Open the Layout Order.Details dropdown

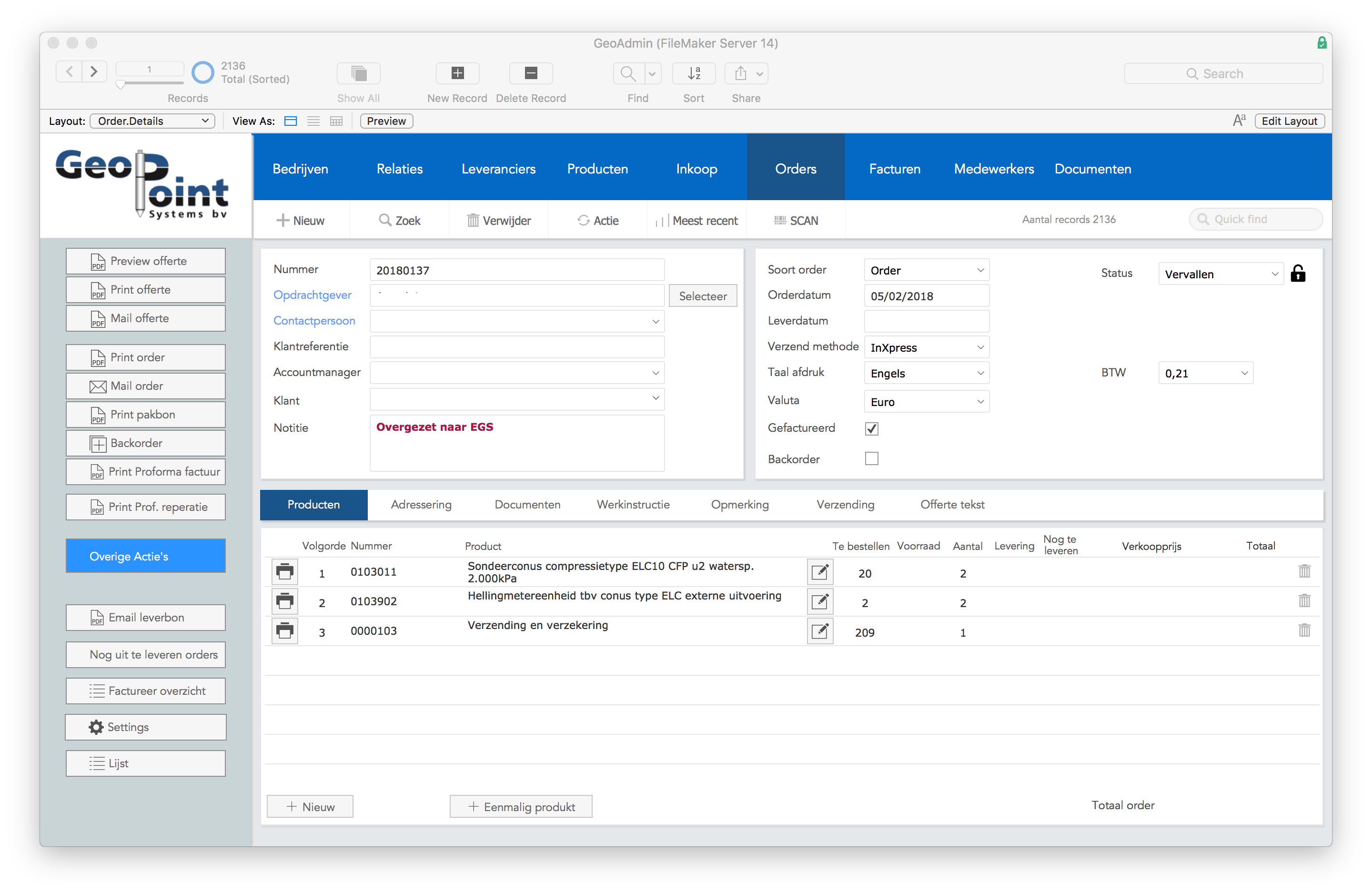(x=153, y=121)
